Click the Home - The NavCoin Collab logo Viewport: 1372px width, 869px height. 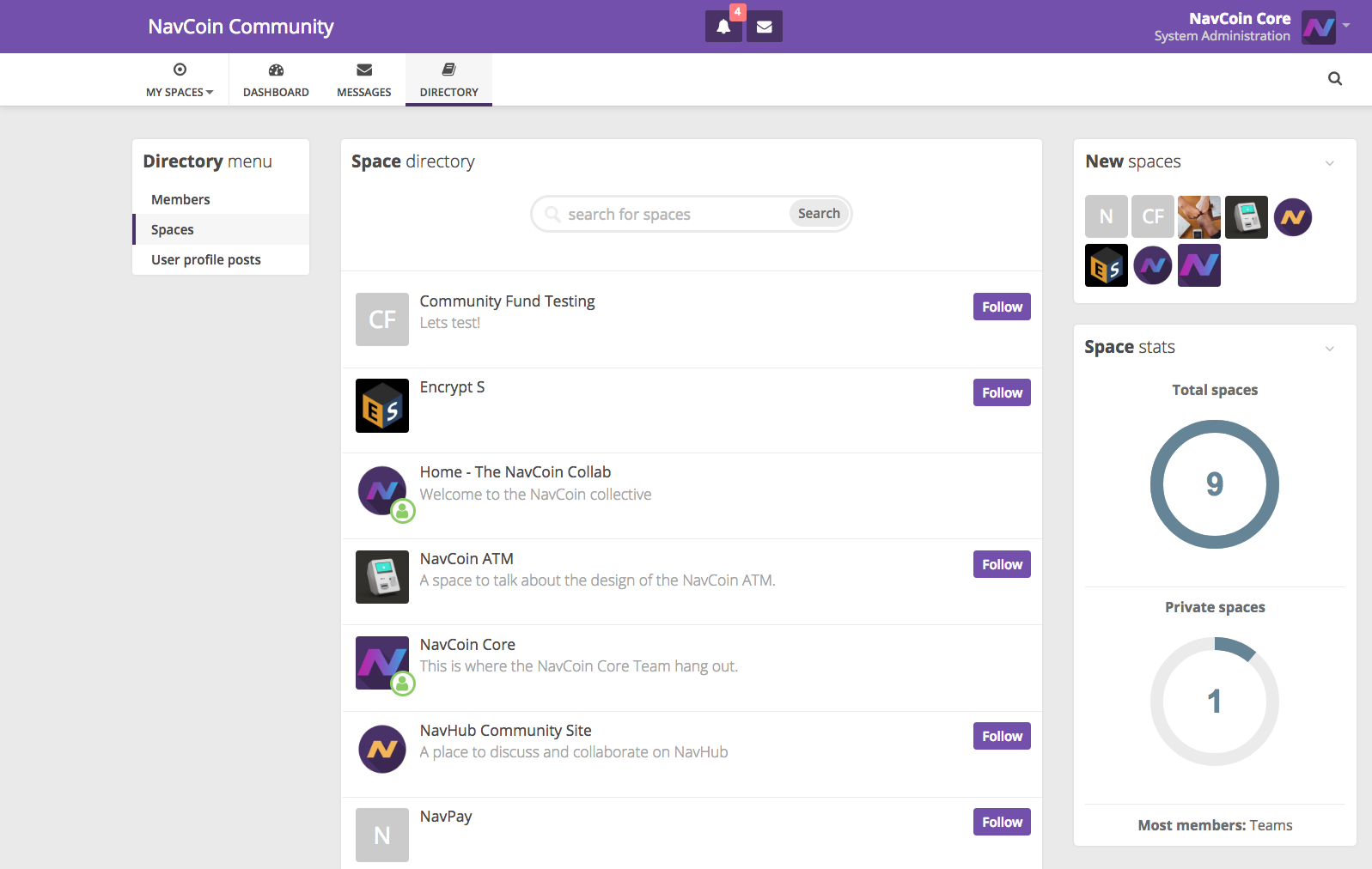tap(382, 491)
